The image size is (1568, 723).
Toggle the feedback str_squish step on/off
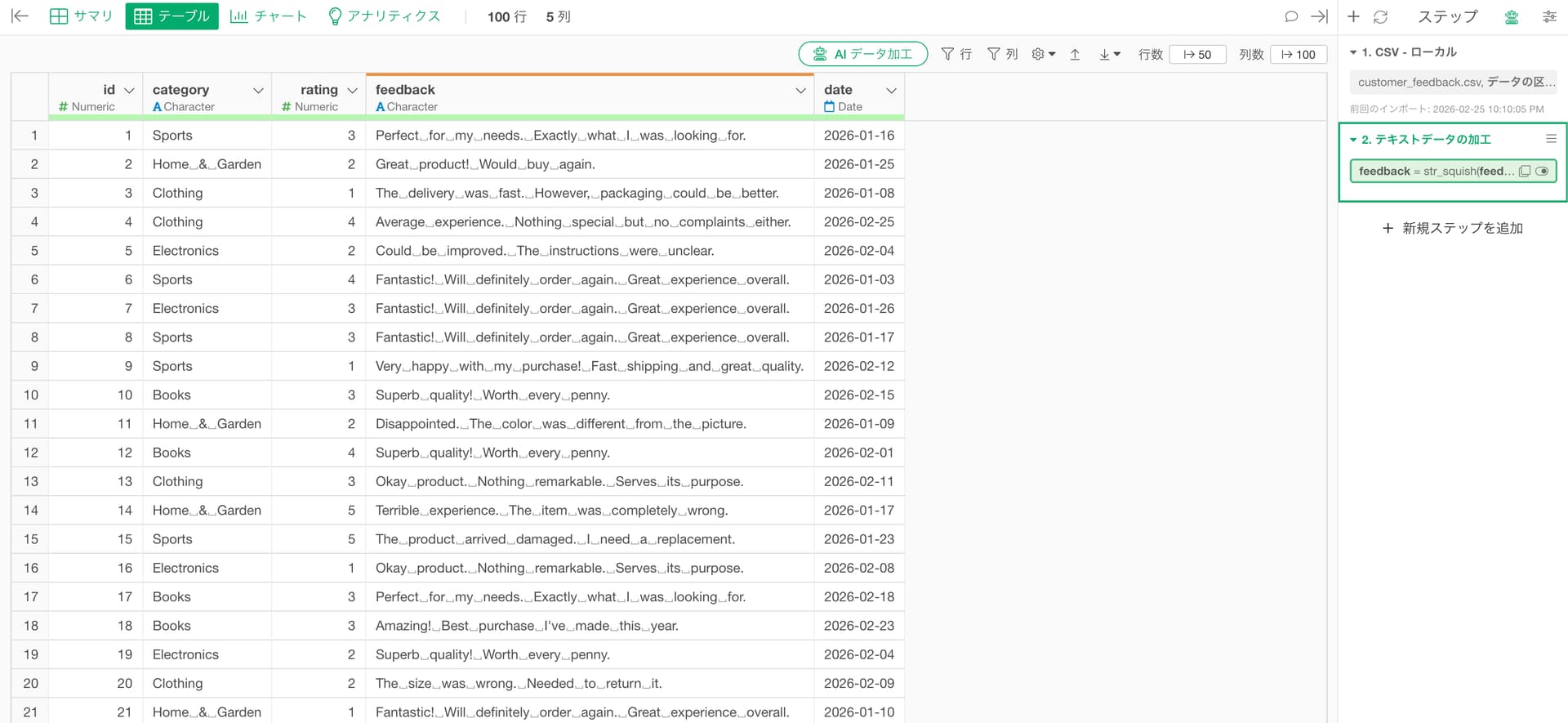[1542, 172]
